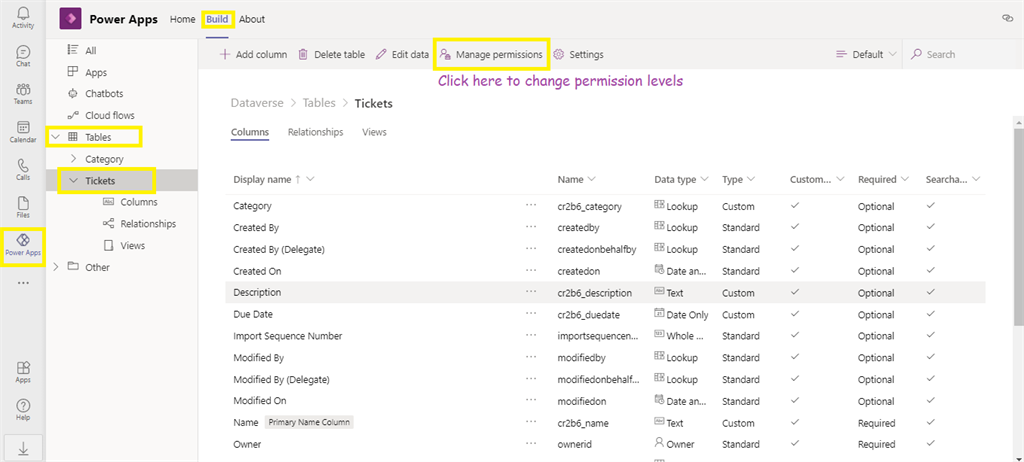Screen dimensions: 1024x462
Task: Switch to the Relationships tab
Action: coord(315,132)
